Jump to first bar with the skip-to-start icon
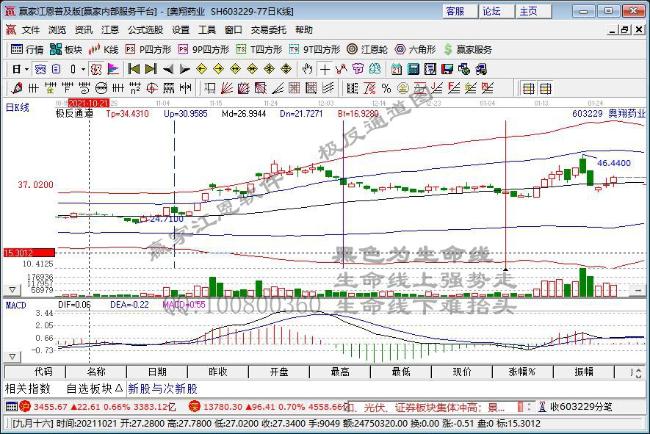Viewport: 650px width, 434px height. (x=133, y=69)
